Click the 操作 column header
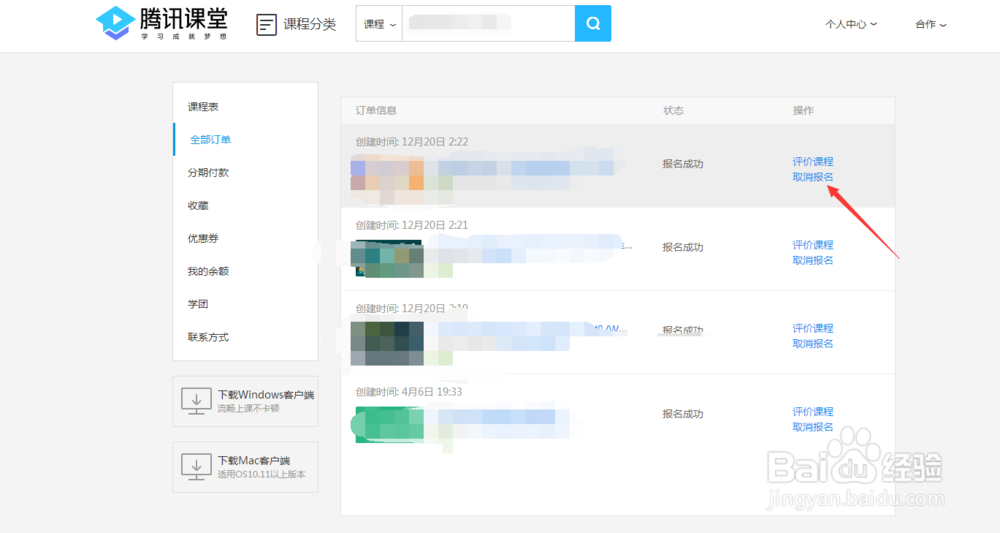Viewport: 1000px width, 533px height. coord(803,110)
